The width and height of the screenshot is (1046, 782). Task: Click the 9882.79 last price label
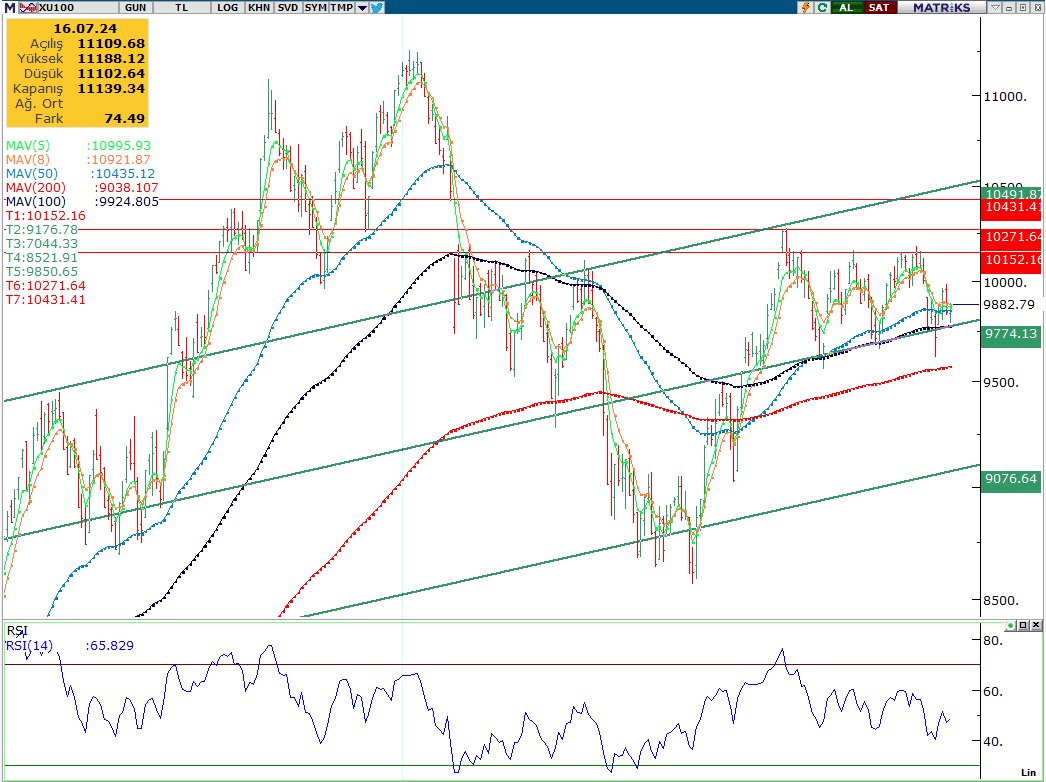pos(1009,304)
